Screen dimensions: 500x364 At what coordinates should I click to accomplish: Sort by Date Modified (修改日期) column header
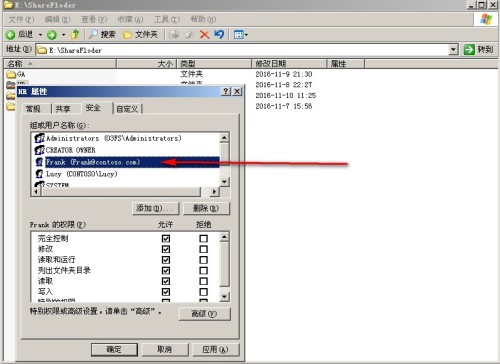[289, 64]
